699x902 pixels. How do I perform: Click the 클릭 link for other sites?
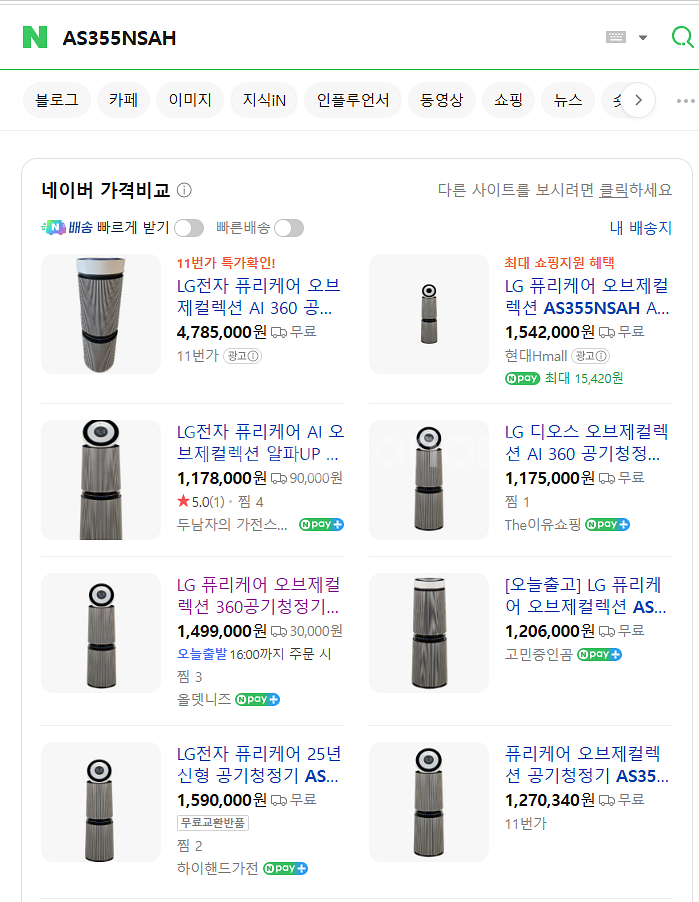point(614,190)
